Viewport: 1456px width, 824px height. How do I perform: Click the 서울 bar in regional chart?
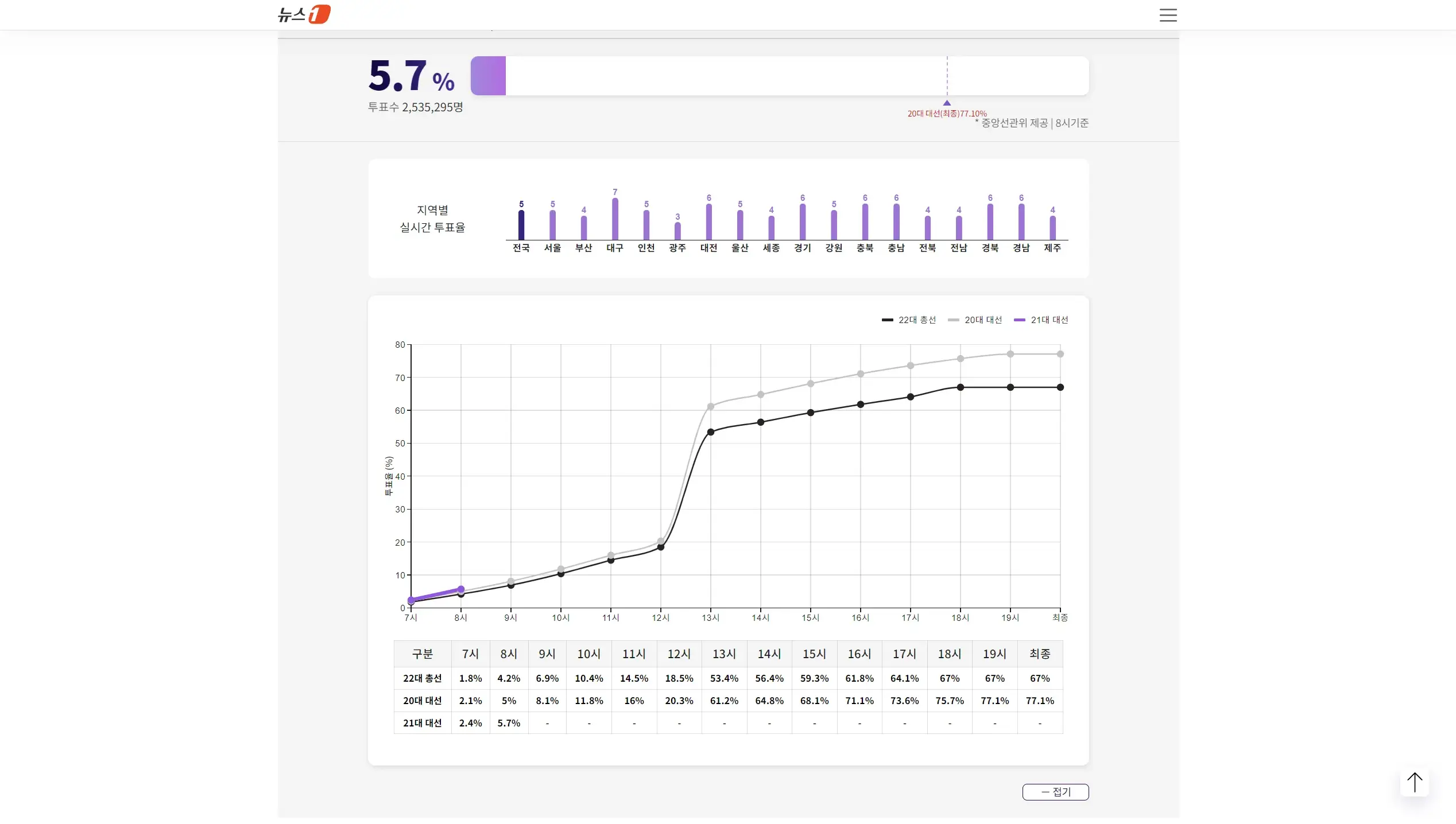tap(552, 225)
